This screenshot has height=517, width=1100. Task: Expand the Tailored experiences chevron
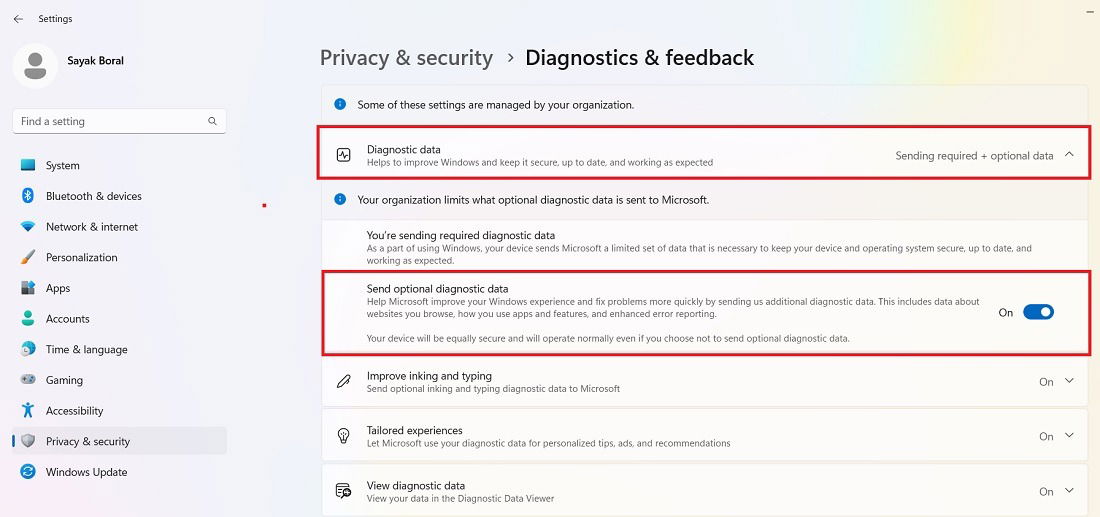point(1069,436)
